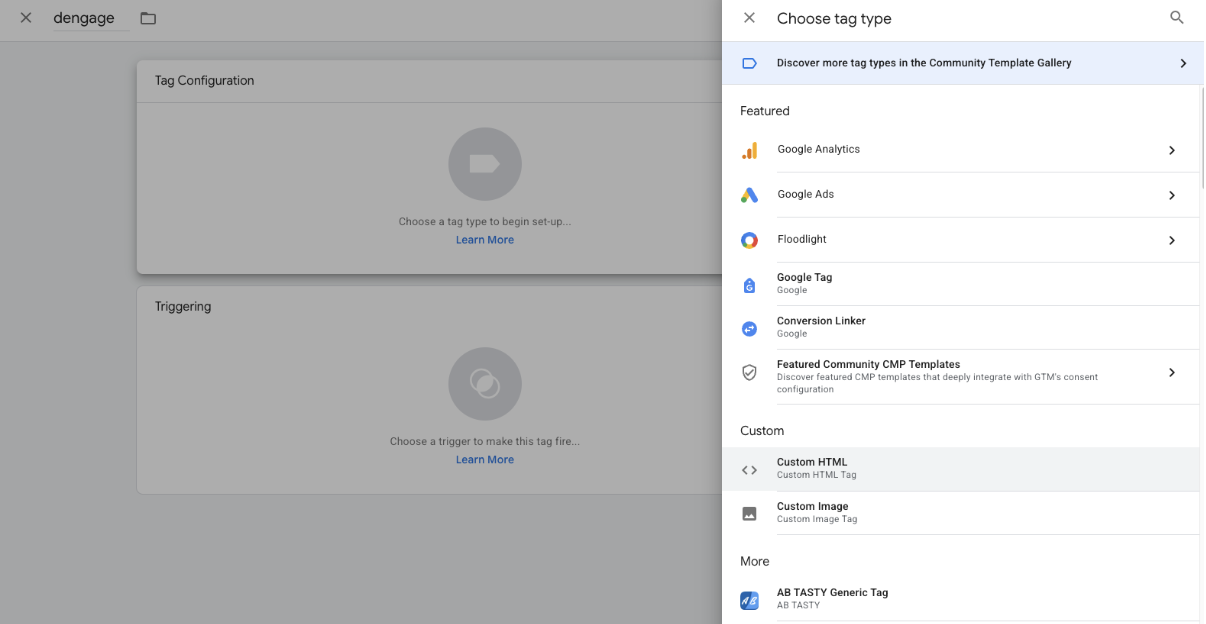Click the Triggering placeholder circles icon
Screen dimensions: 1206x624
click(x=485, y=384)
